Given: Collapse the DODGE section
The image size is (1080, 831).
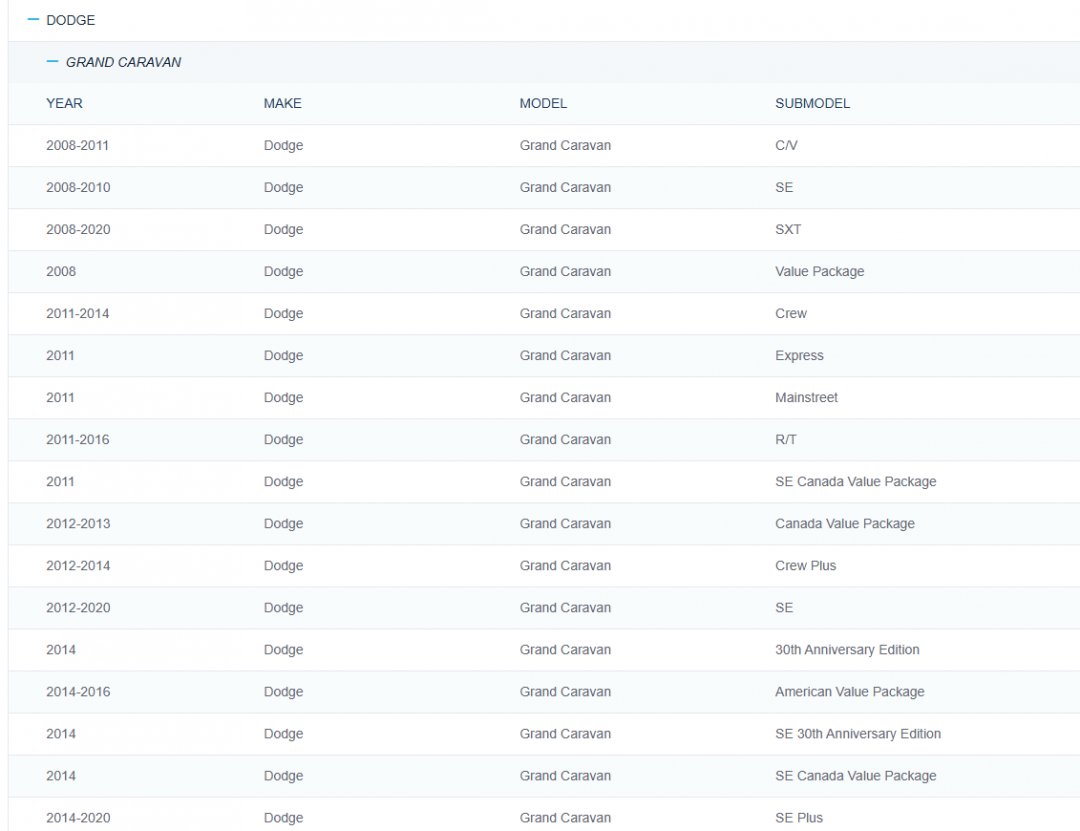Looking at the screenshot, I should (x=34, y=20).
